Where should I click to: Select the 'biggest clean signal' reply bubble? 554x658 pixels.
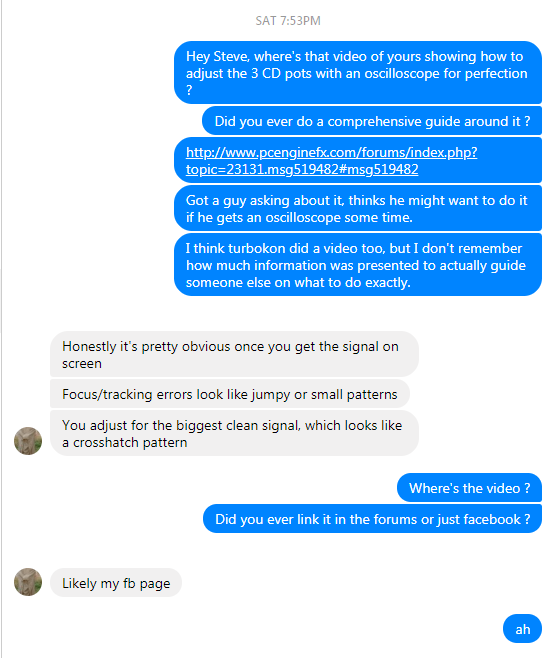point(234,433)
